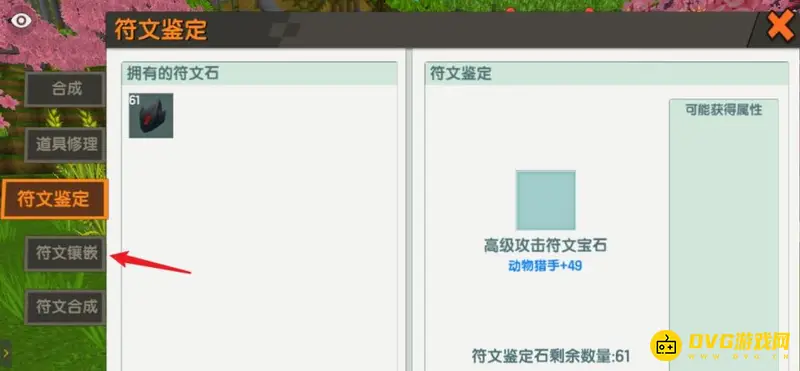This screenshot has height=371, width=800.
Task: Click the 可能获得属性 panel header
Action: point(723,110)
